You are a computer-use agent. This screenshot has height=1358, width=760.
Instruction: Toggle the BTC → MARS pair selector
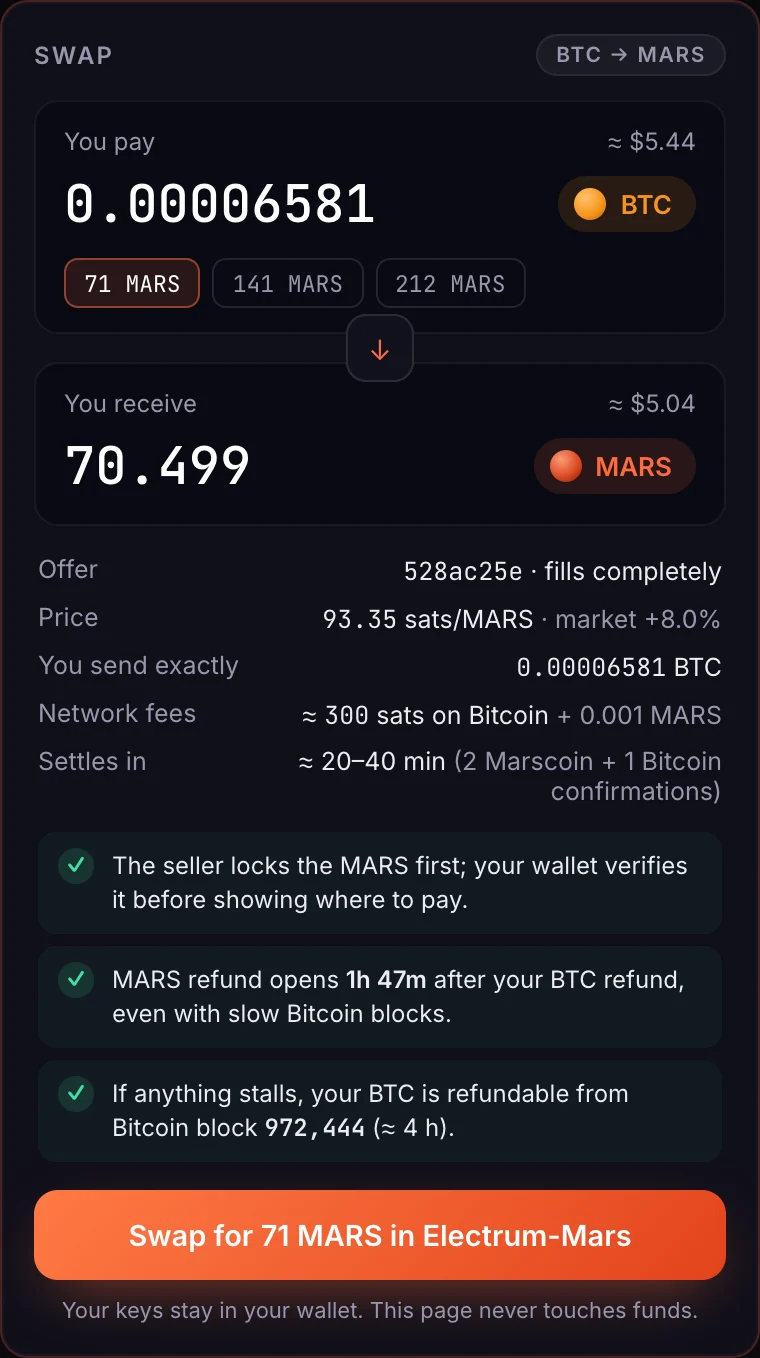coord(631,55)
